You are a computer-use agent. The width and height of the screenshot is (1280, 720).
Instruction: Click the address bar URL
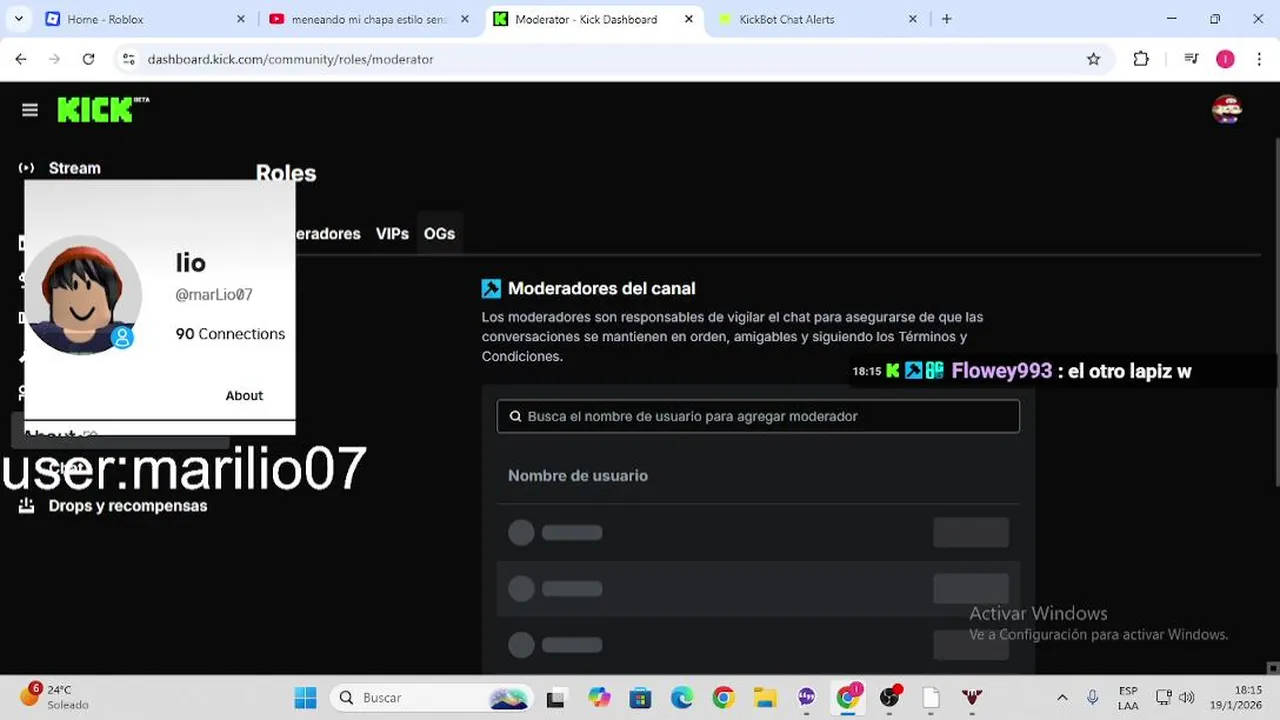click(290, 59)
